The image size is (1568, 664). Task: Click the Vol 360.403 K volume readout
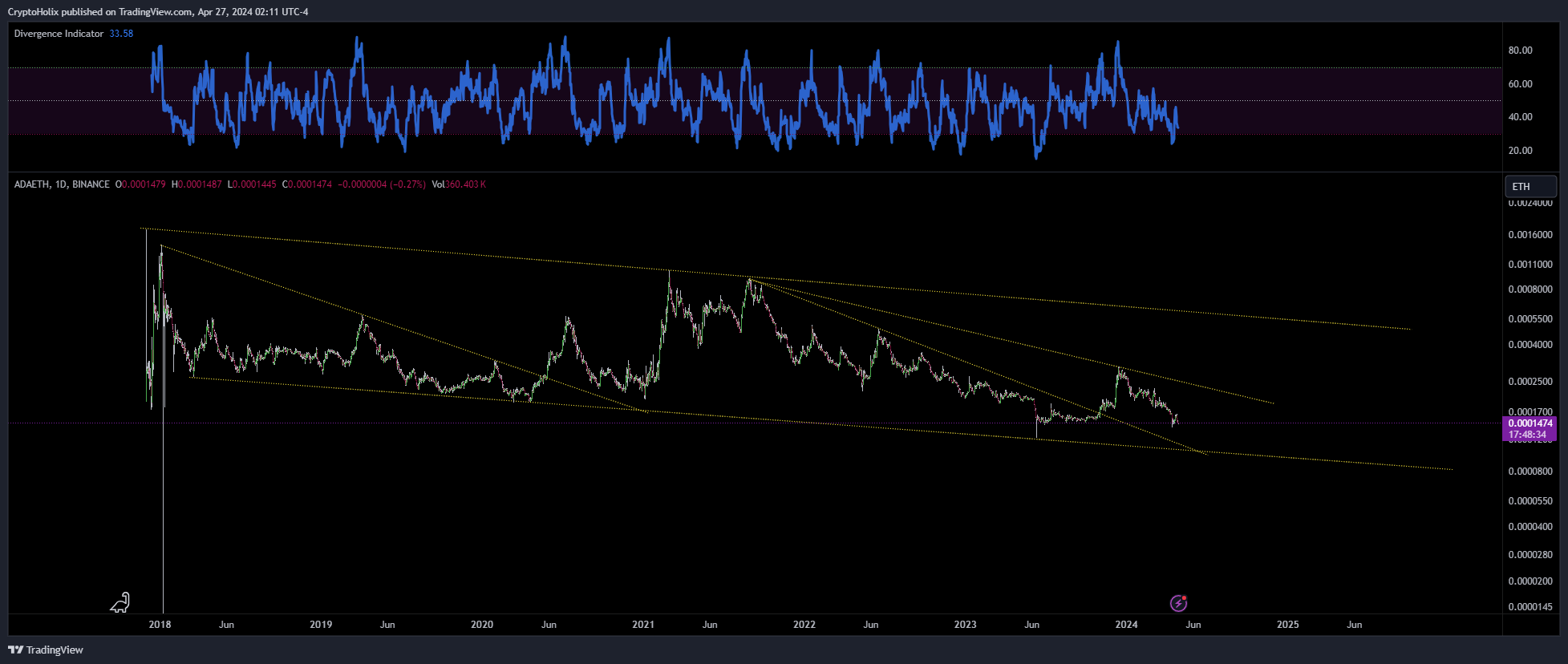[x=459, y=184]
